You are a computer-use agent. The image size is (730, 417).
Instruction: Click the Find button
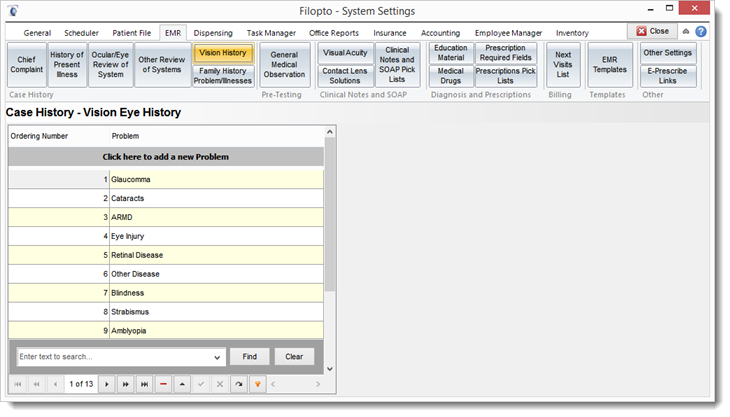(x=250, y=357)
